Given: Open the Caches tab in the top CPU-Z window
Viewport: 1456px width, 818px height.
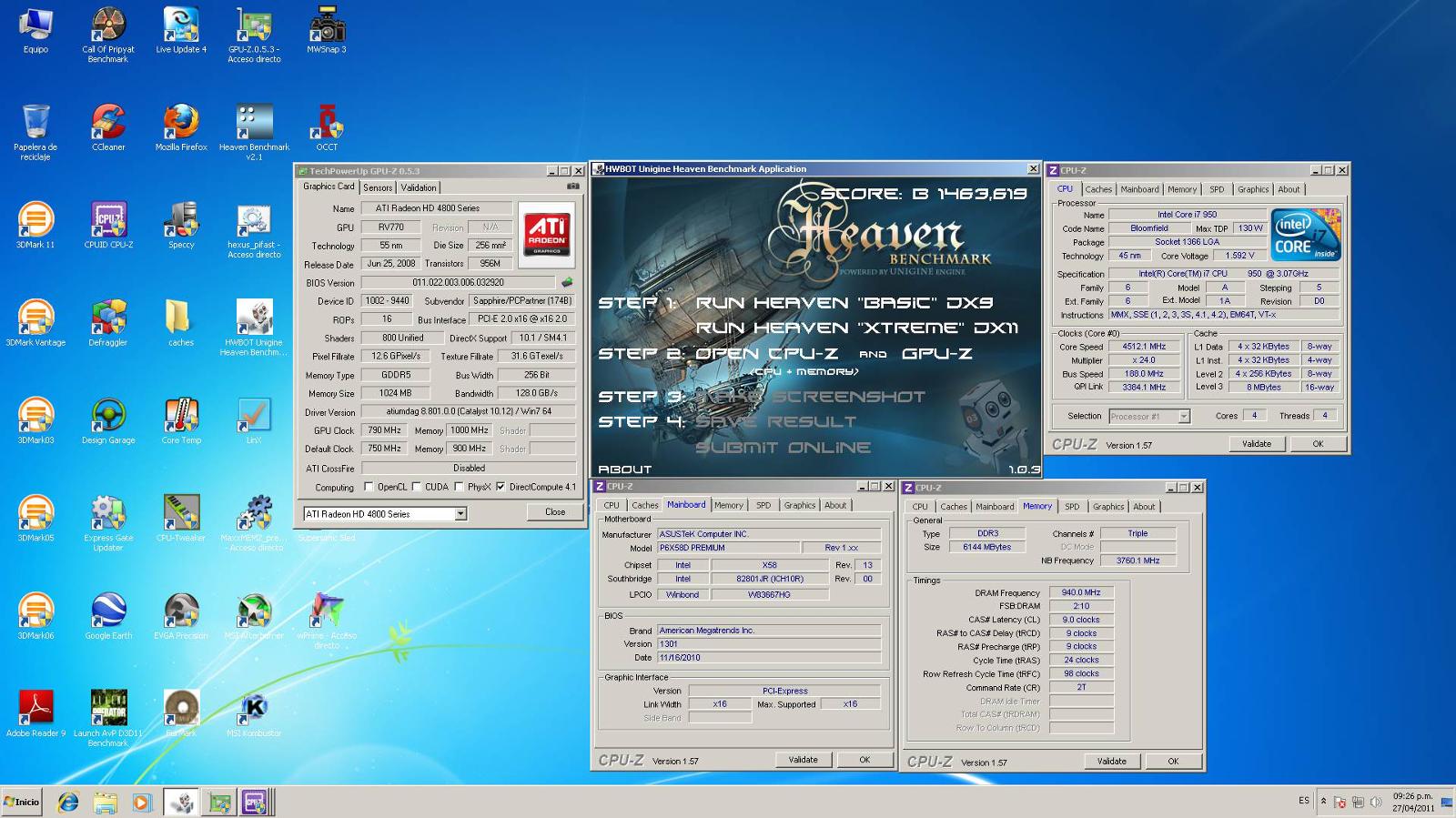Looking at the screenshot, I should coord(1098,189).
